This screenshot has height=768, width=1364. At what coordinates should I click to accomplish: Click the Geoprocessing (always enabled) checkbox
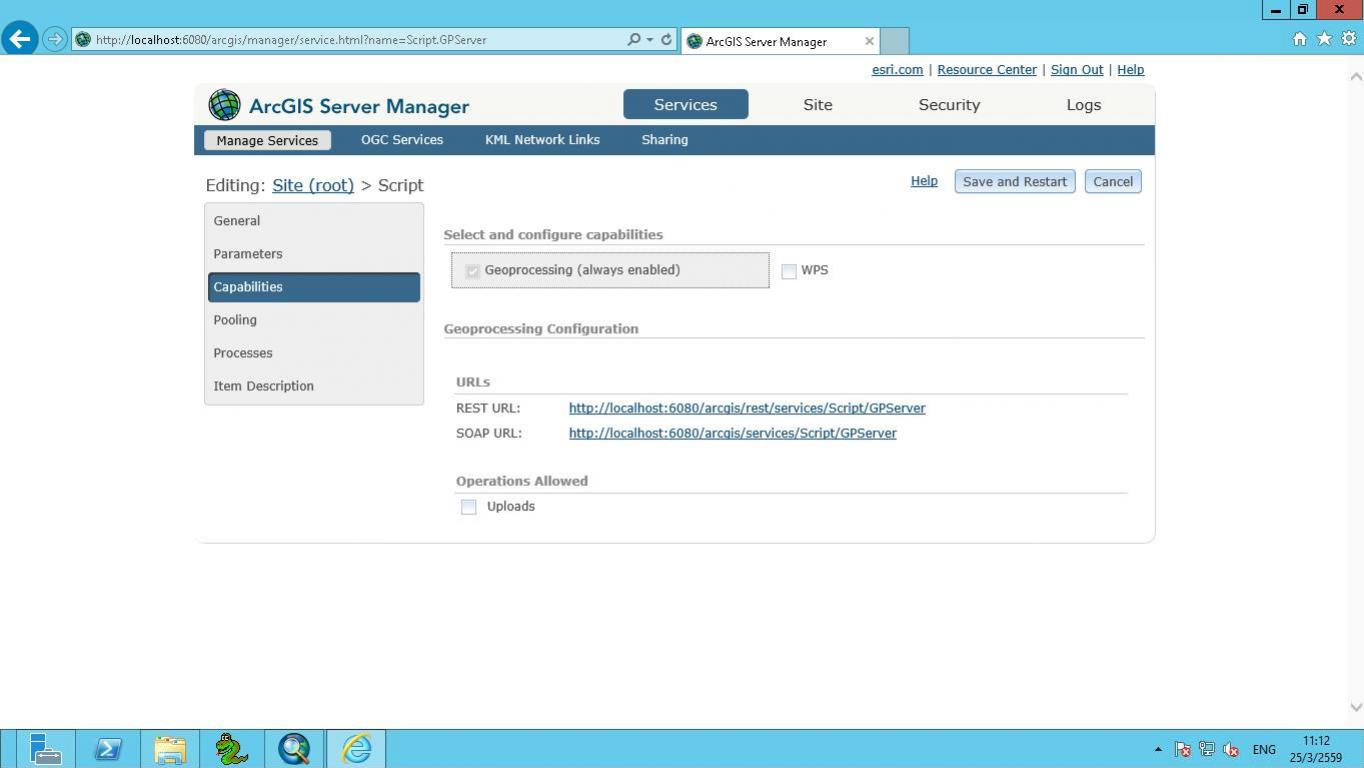(472, 271)
